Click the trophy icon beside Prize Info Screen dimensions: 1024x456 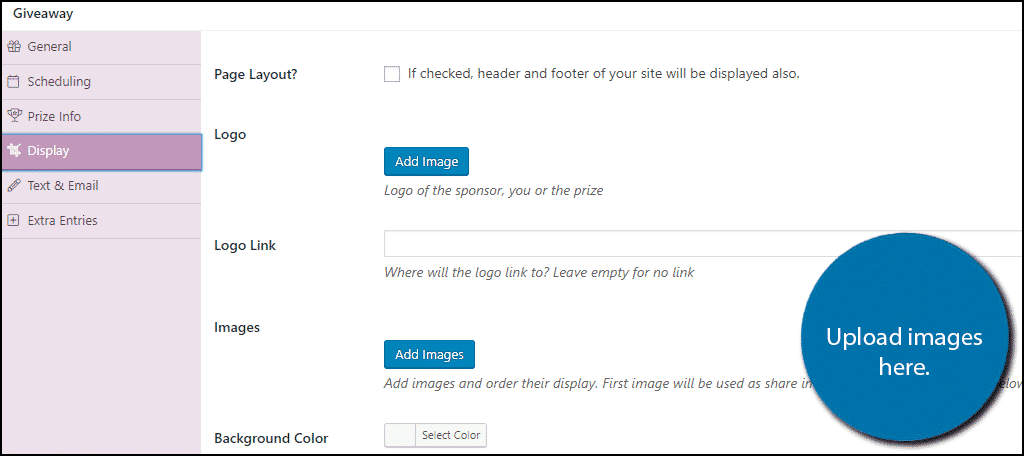click(x=13, y=116)
